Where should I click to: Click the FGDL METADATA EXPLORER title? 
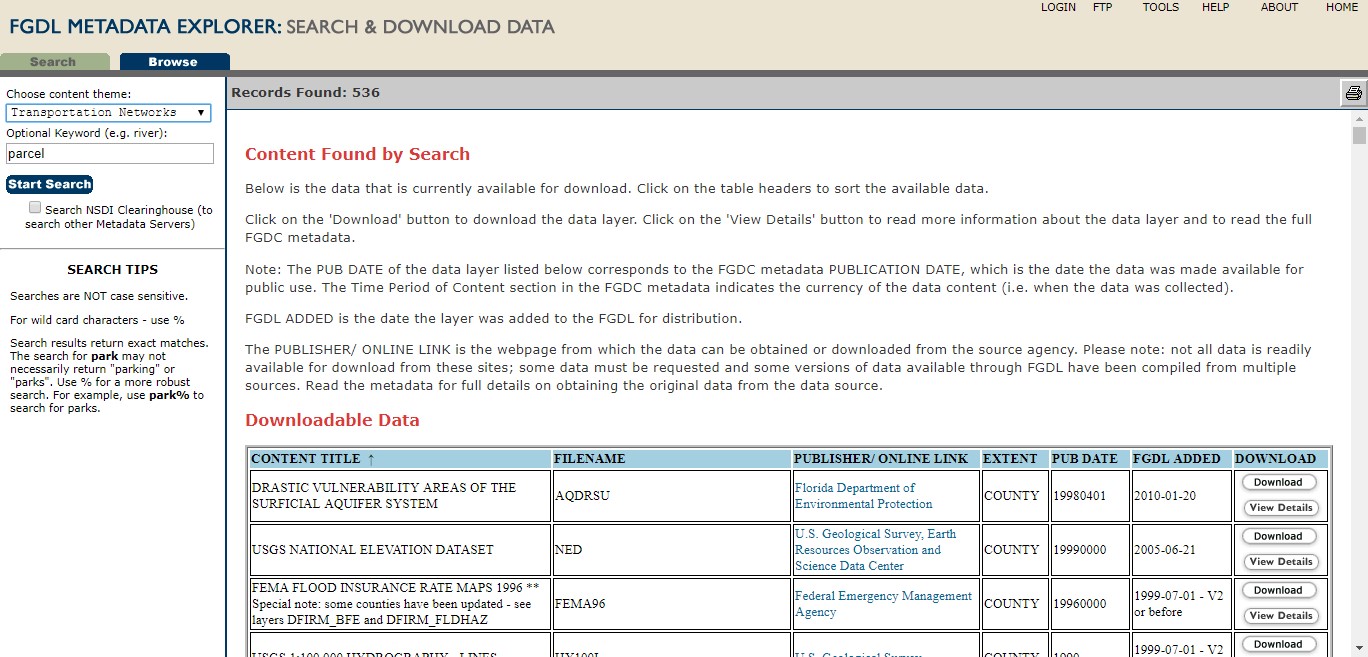click(x=146, y=27)
